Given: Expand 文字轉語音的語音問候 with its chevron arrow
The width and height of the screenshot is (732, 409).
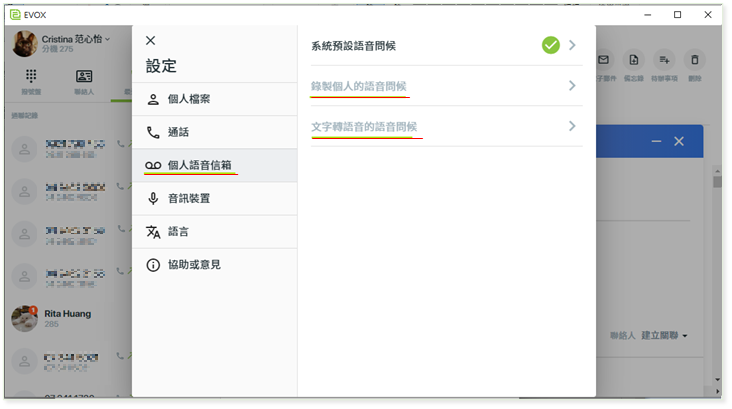Looking at the screenshot, I should pyautogui.click(x=572, y=126).
